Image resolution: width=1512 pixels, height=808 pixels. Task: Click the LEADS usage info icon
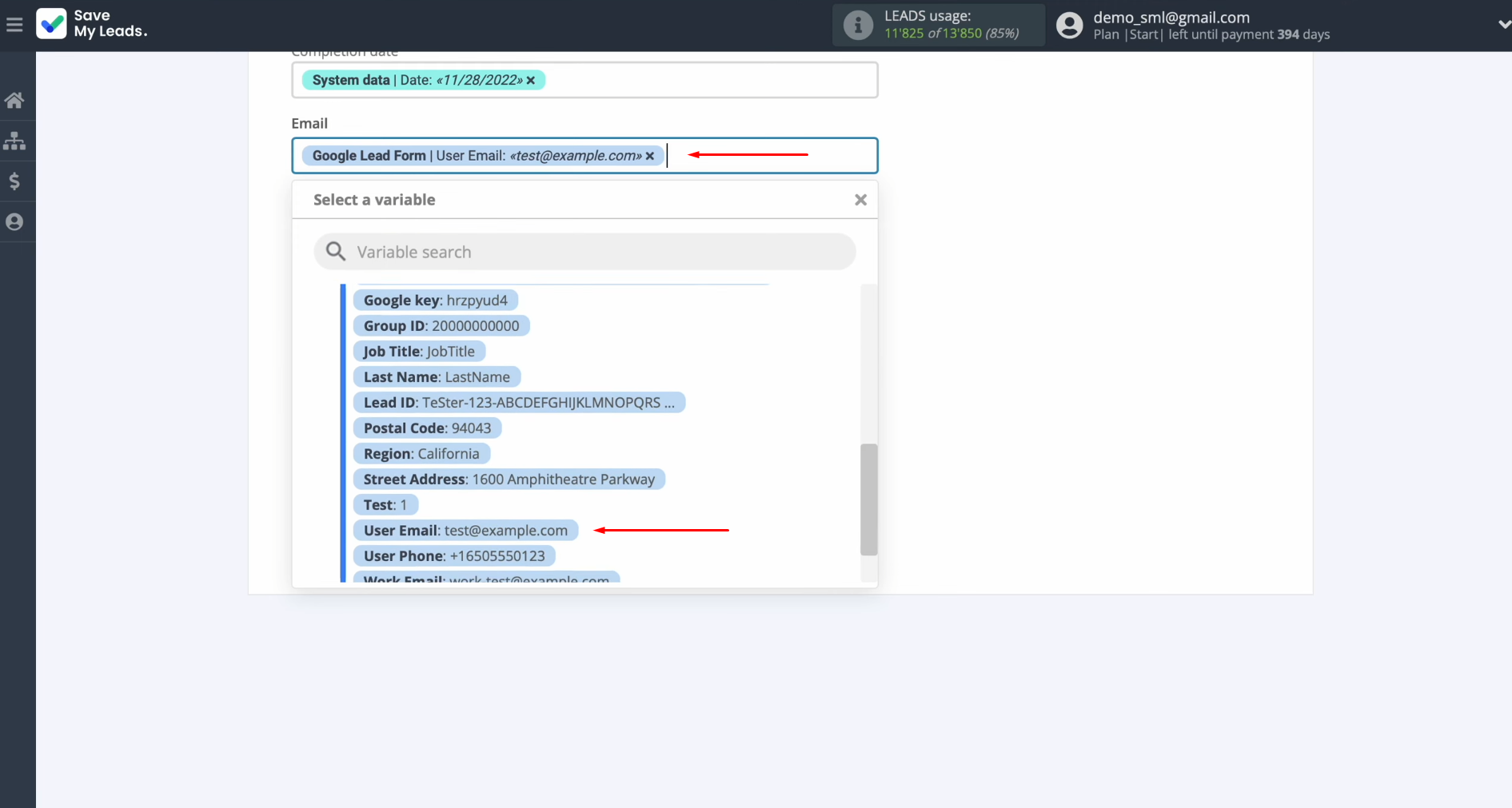(858, 25)
